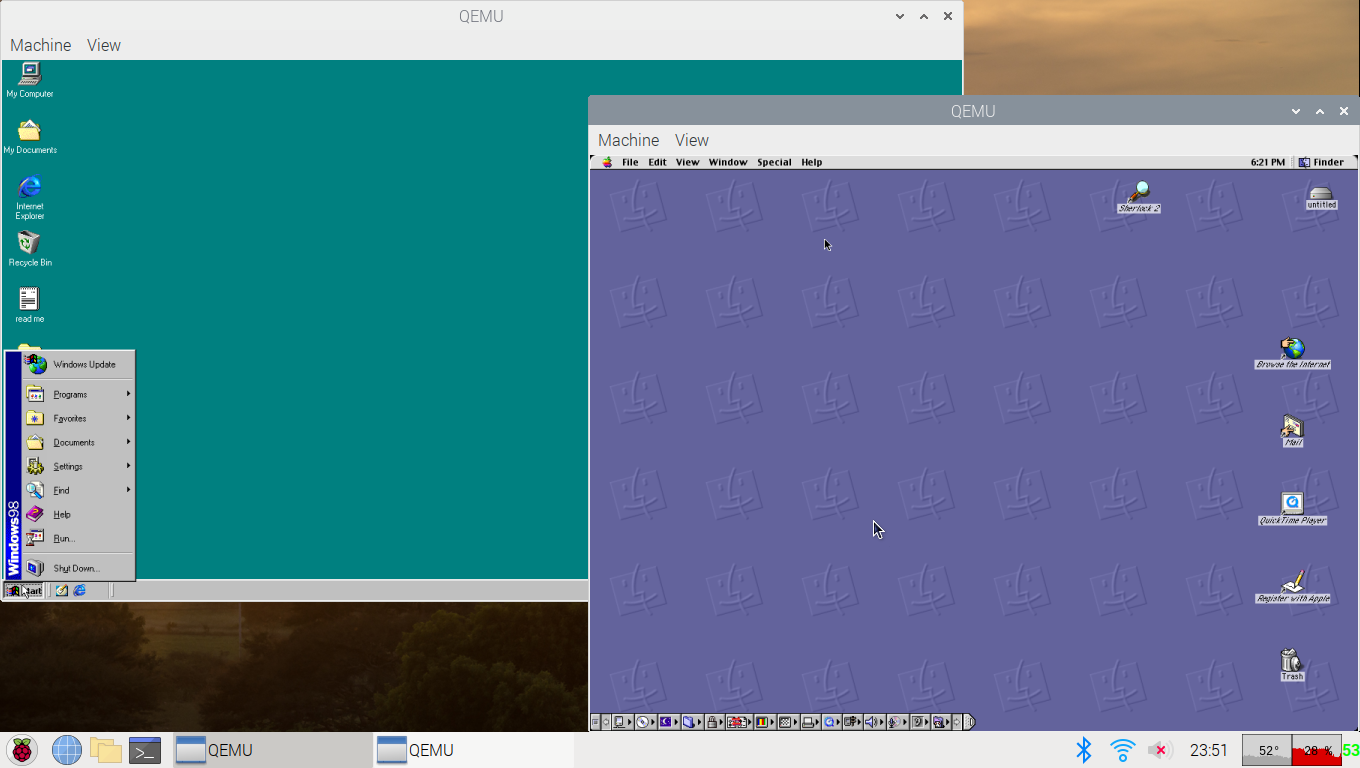The height and width of the screenshot is (768, 1360).
Task: Launch the web browser from the Pi taskbar
Action: (66, 750)
